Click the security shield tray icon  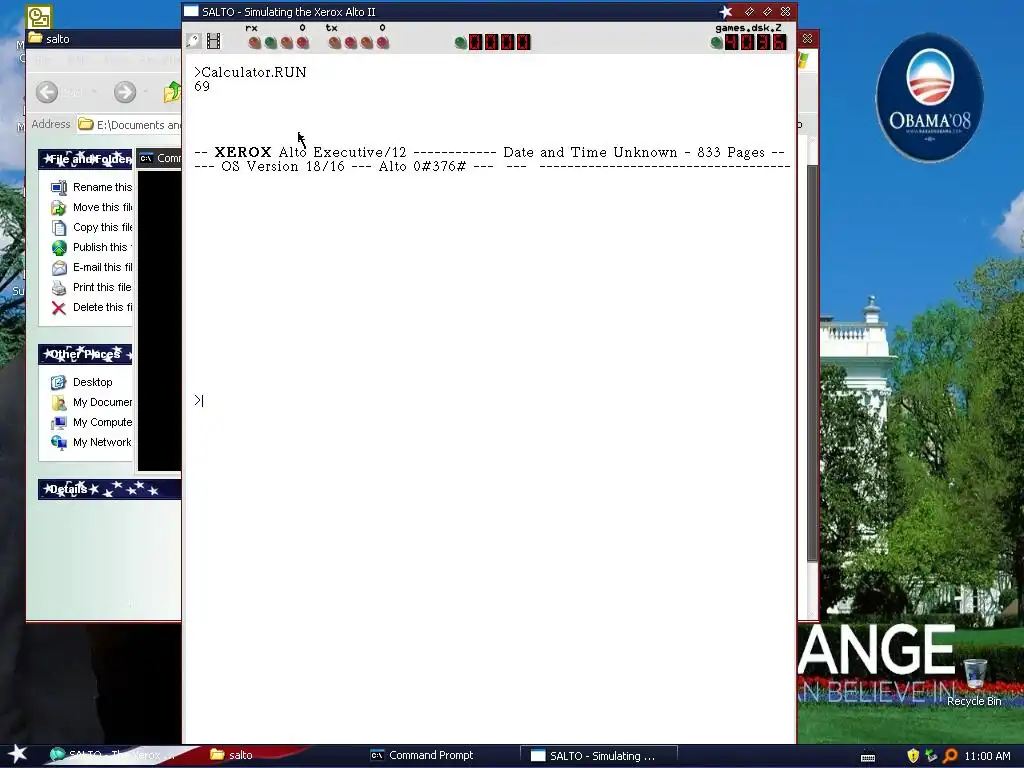click(913, 756)
